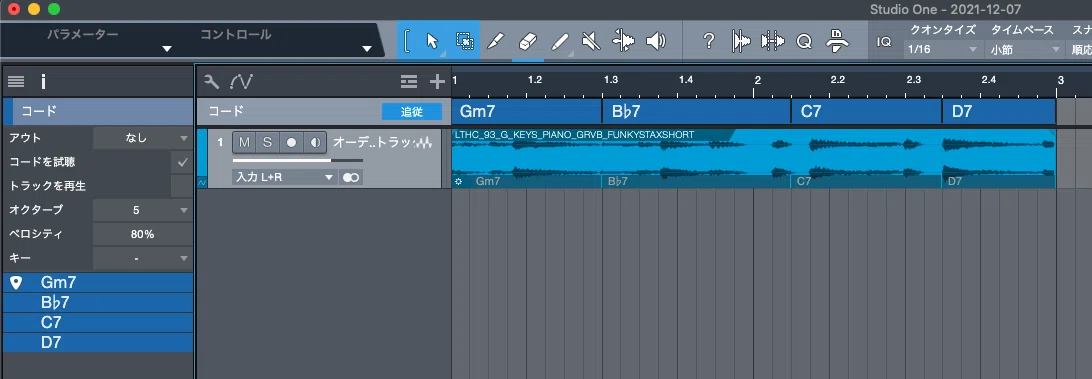The width and height of the screenshot is (1092, 379).
Task: Select C7 in the chord list
Action: [98, 323]
